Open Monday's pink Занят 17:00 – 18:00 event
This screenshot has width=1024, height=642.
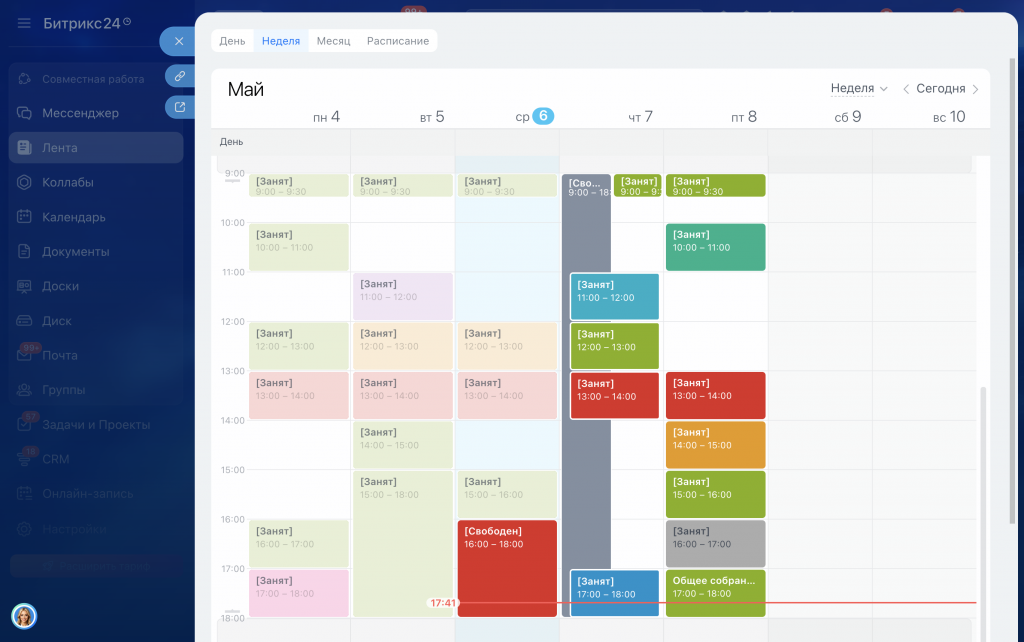coord(298,593)
